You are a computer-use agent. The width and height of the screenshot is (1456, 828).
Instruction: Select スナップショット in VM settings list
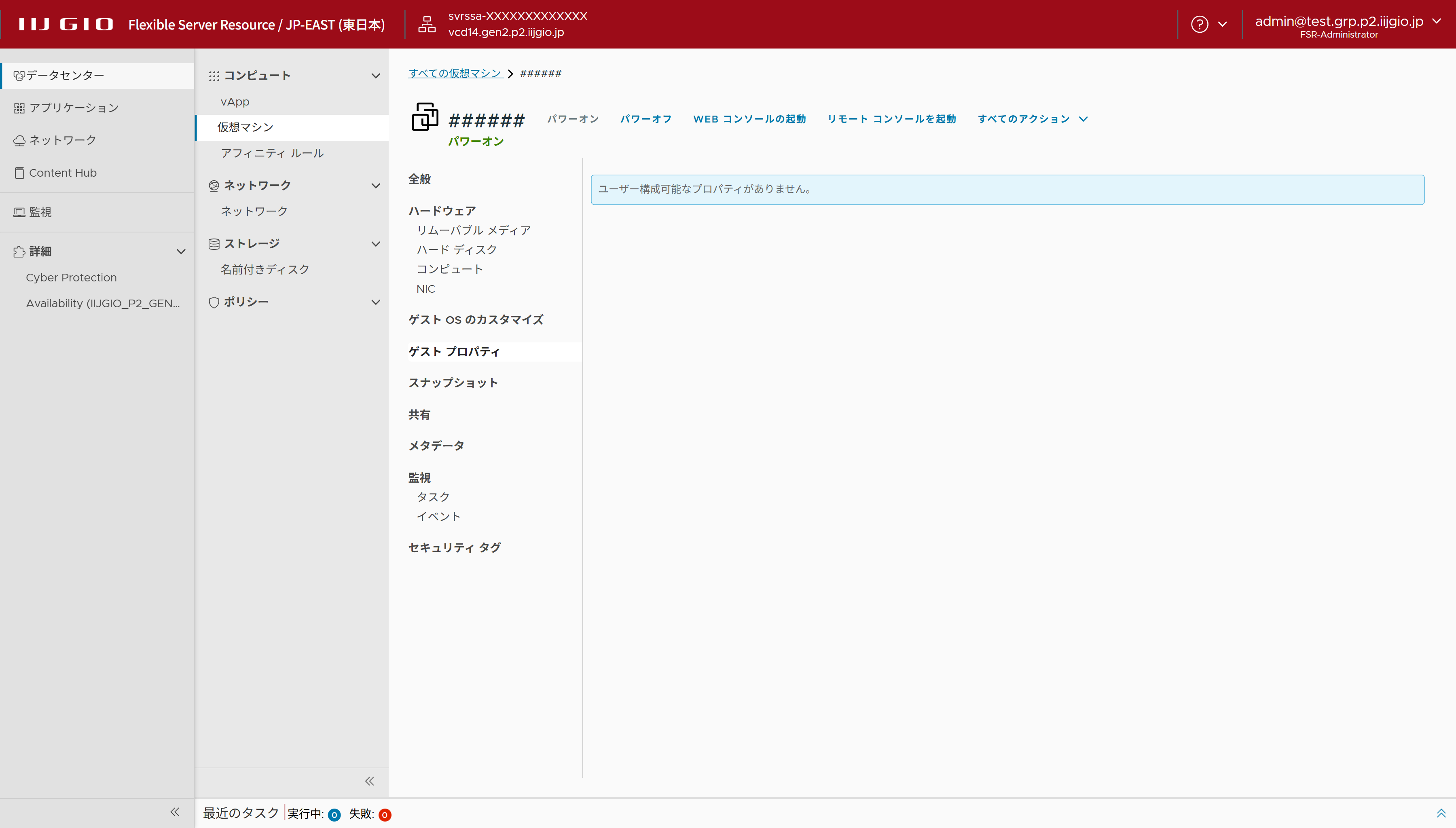pyautogui.click(x=453, y=383)
